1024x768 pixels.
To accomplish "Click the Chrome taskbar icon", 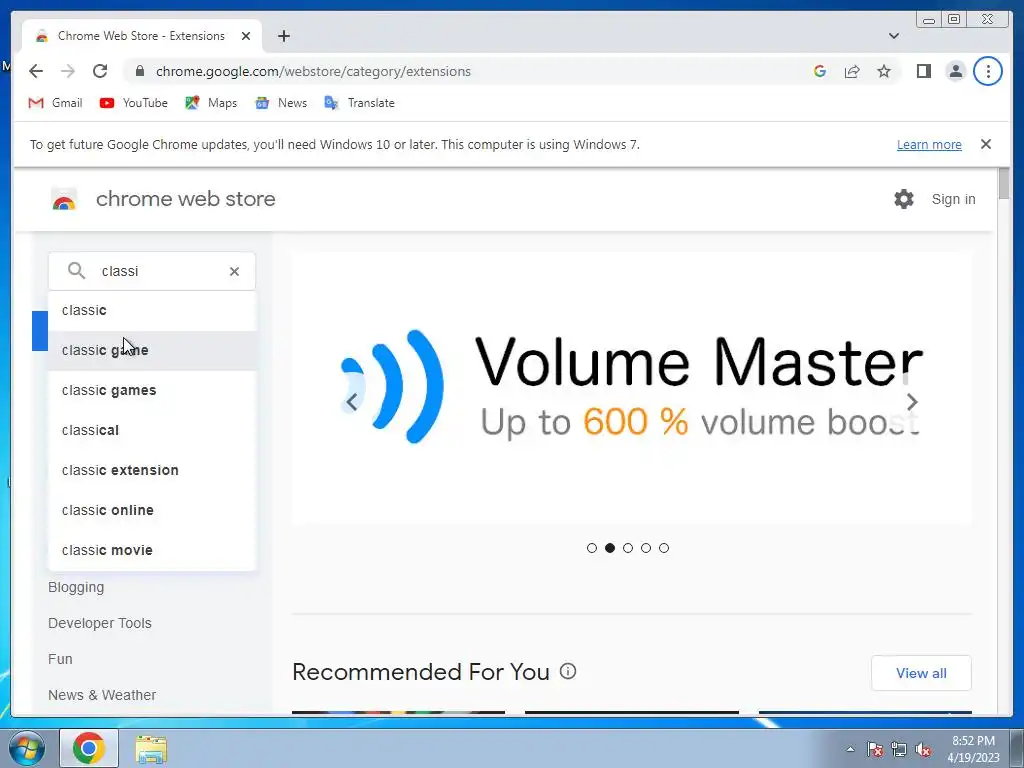I will [x=89, y=748].
